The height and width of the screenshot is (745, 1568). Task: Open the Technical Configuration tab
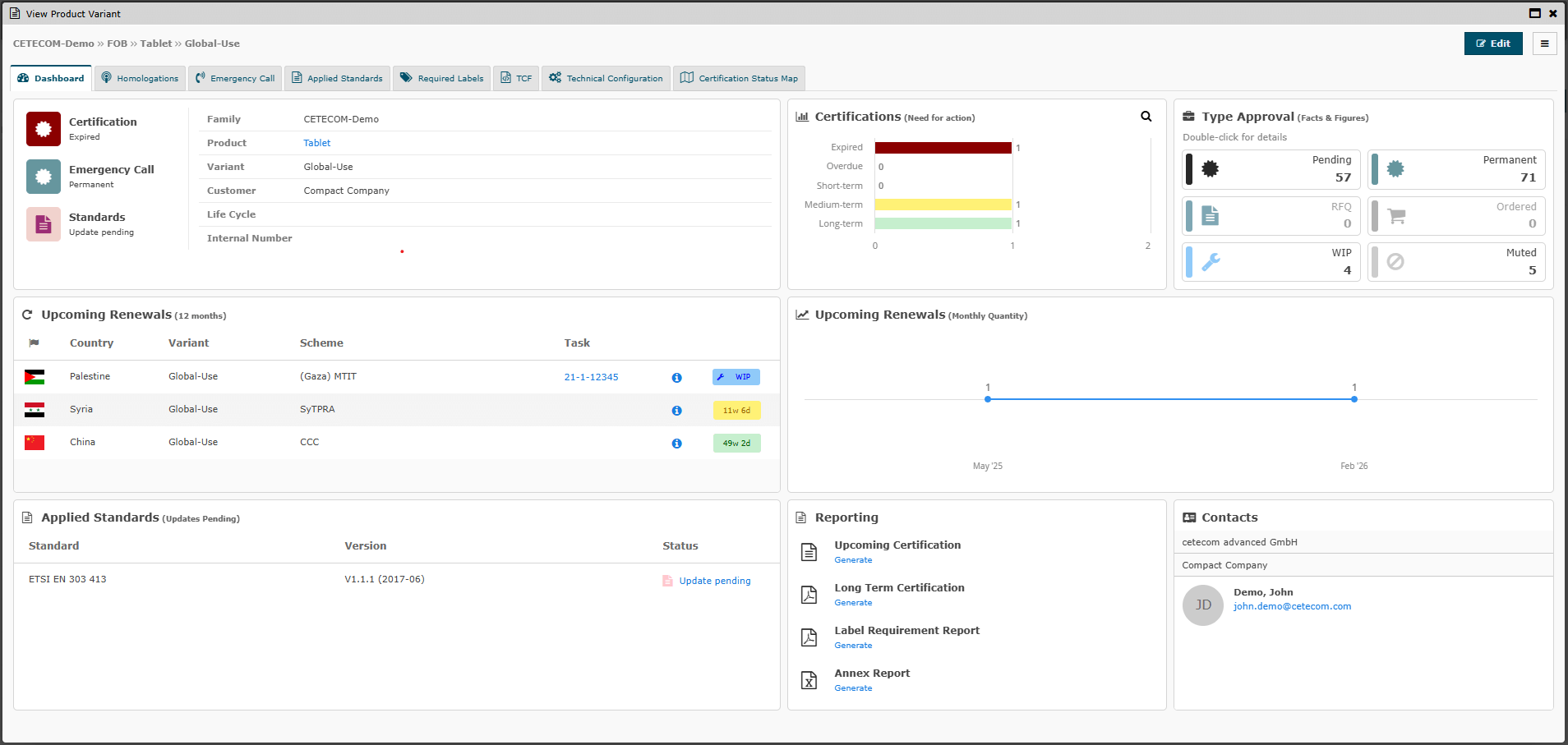click(x=606, y=79)
